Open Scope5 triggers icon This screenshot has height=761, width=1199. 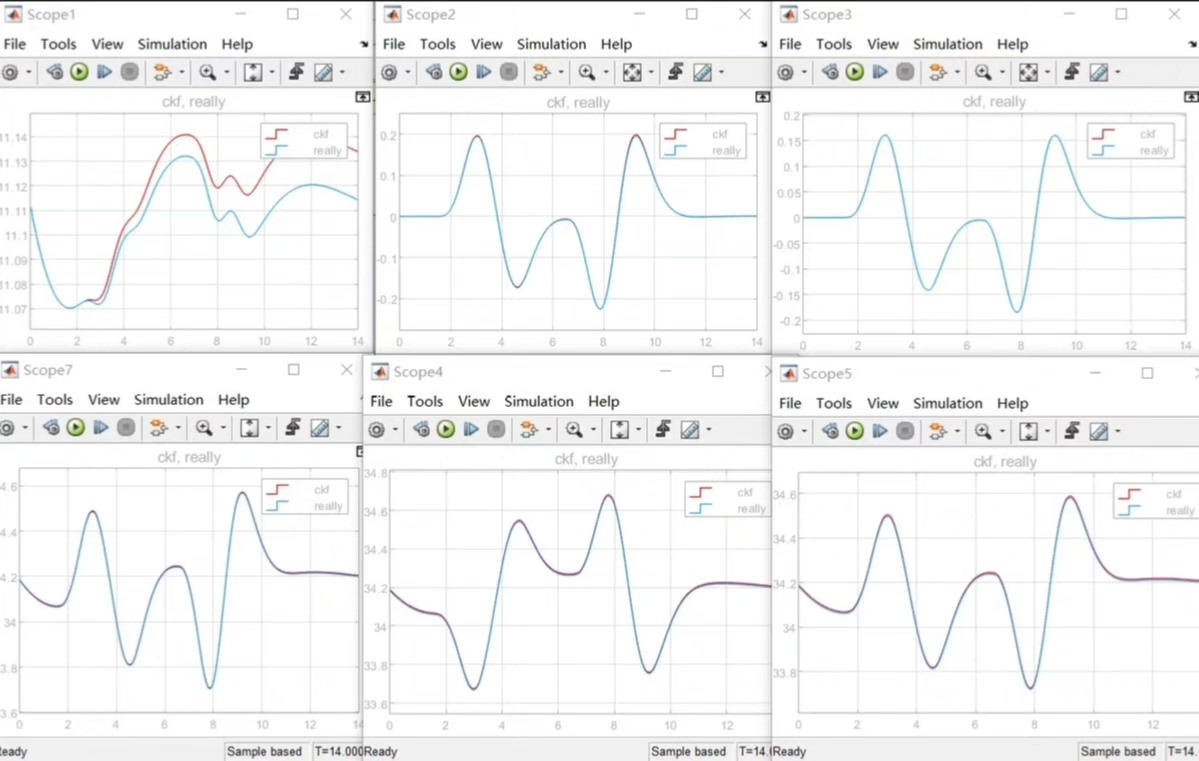(x=1072, y=431)
